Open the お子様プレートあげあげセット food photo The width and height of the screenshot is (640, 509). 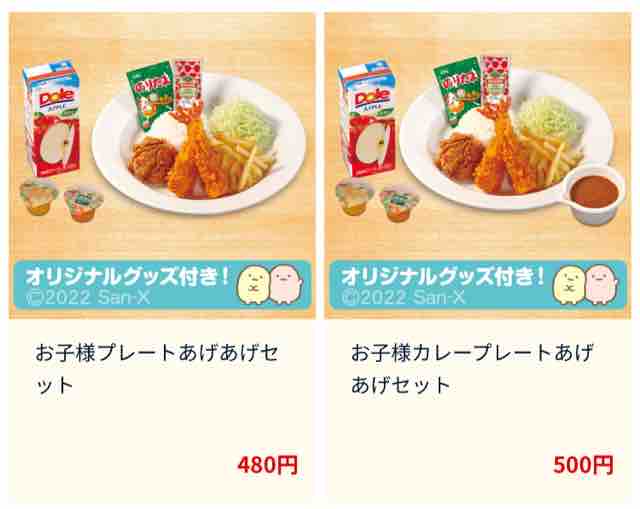point(162,165)
